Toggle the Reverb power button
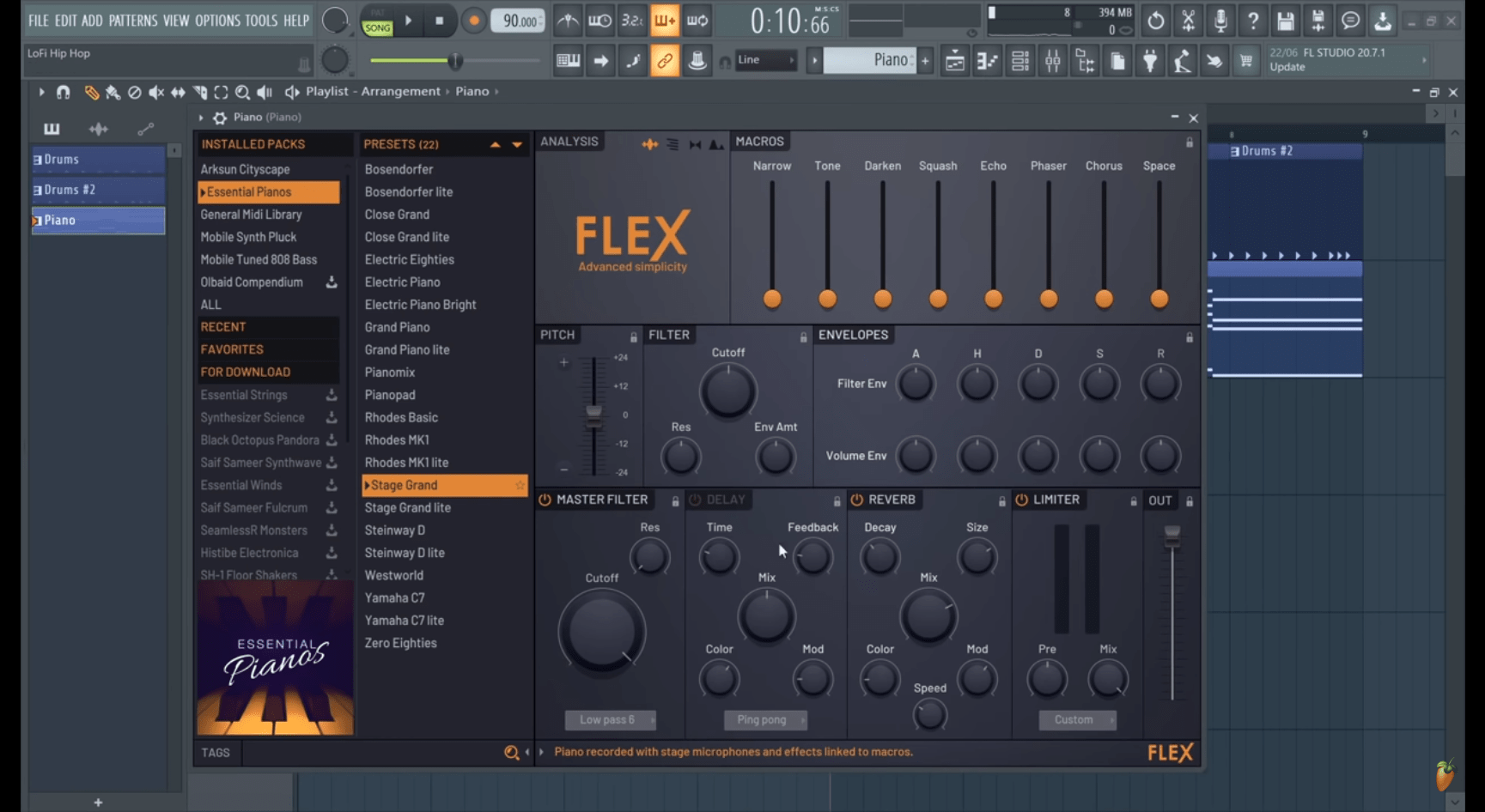The width and height of the screenshot is (1485, 812). [x=856, y=500]
